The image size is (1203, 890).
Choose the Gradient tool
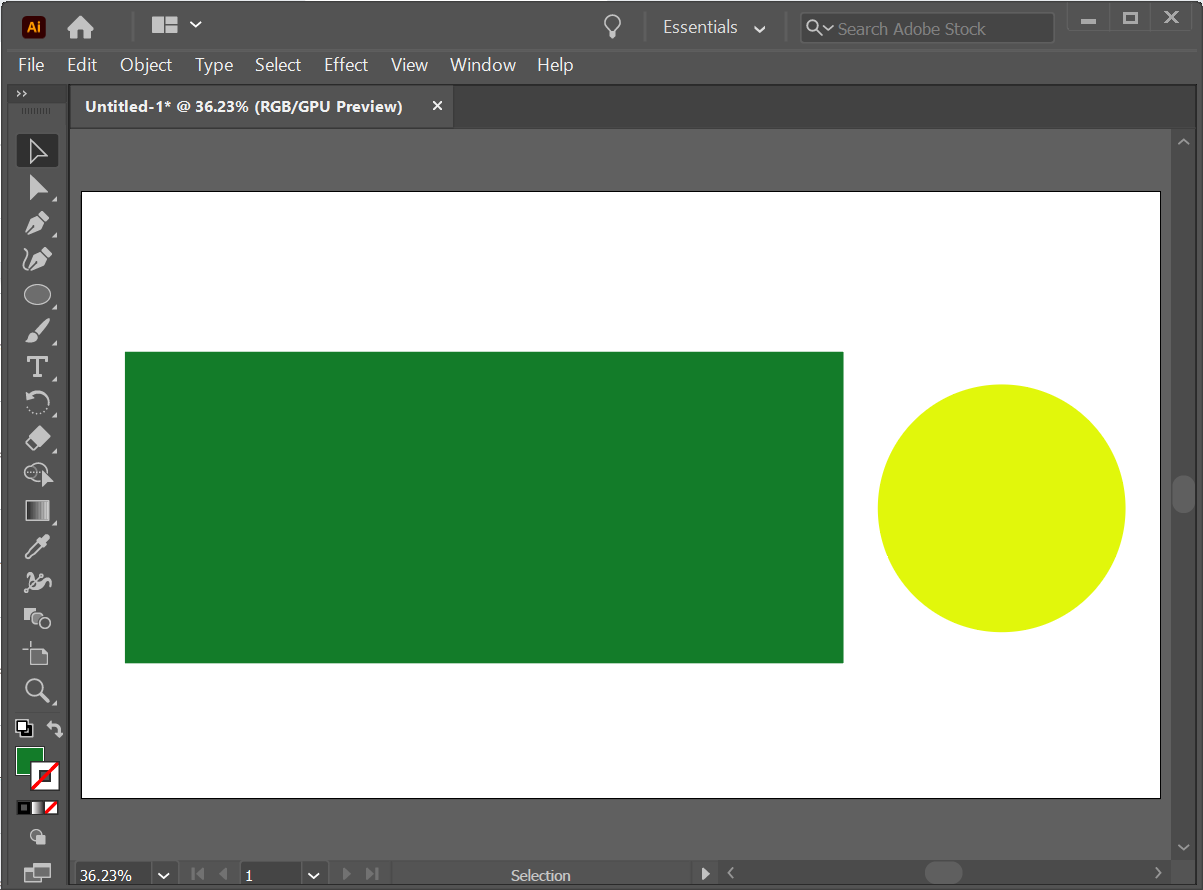click(x=37, y=510)
